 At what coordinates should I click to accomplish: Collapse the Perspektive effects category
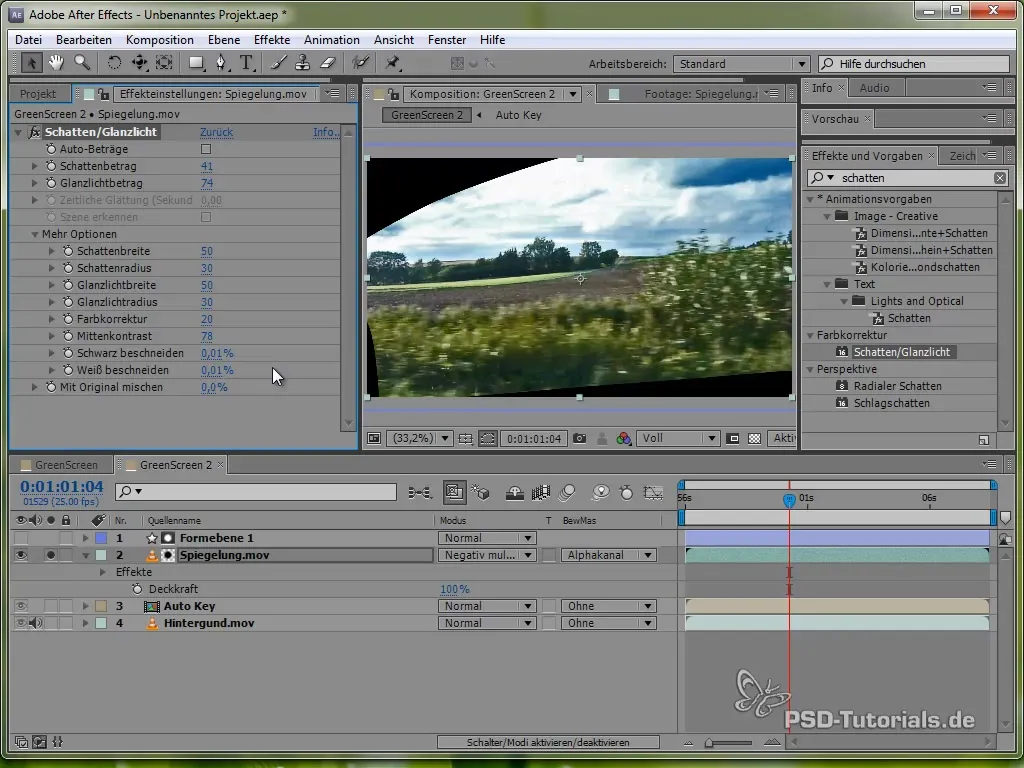coord(810,369)
